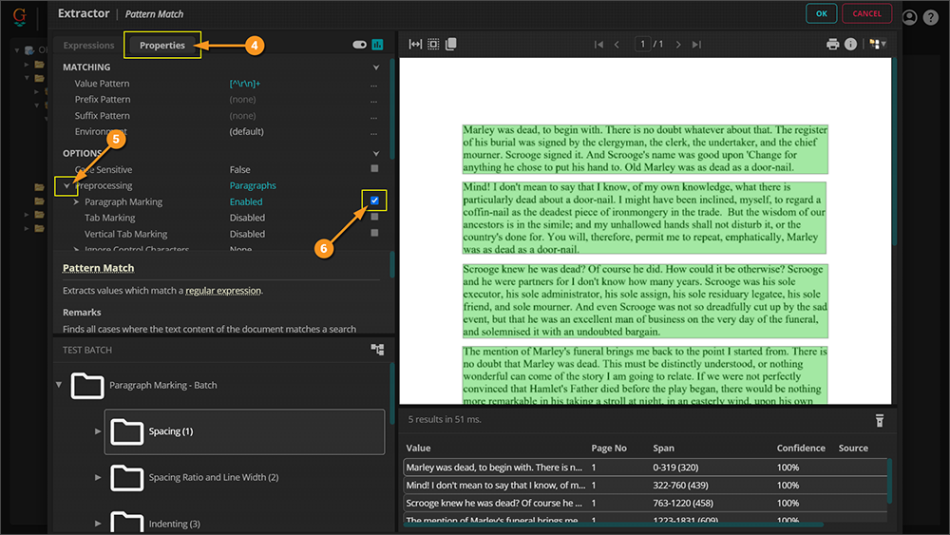Sort results by Source column header
This screenshot has height=535, width=950.
(853, 448)
